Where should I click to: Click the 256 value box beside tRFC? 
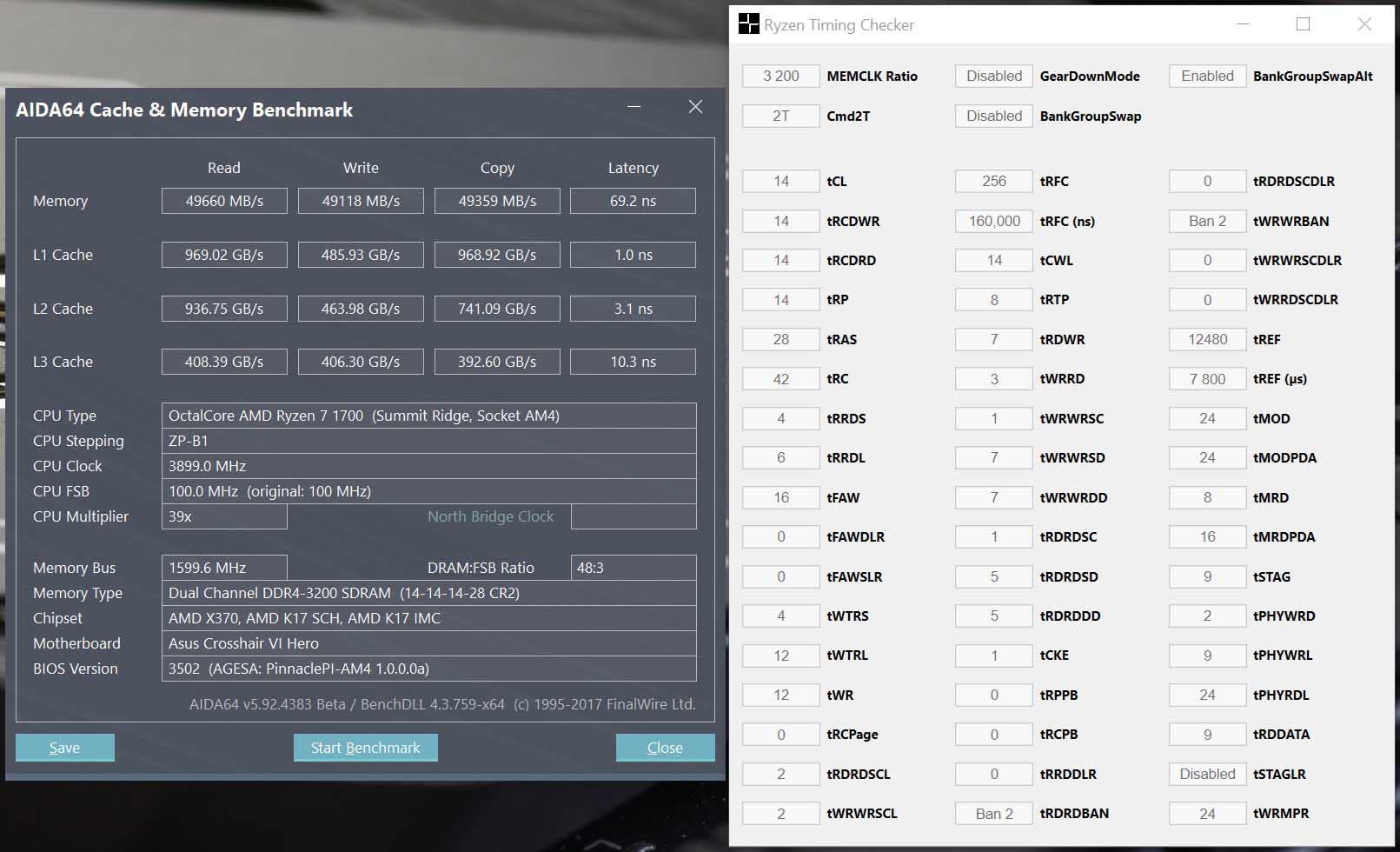click(994, 181)
